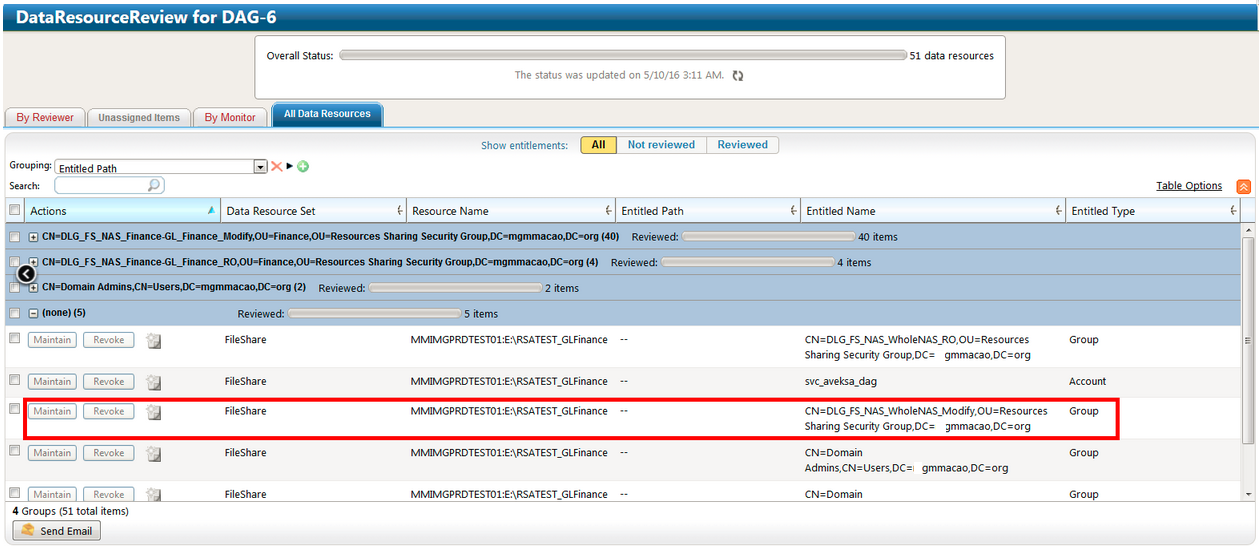Open the orange Table Options collapse icon
Image resolution: width=1259 pixels, height=548 pixels.
1243,186
